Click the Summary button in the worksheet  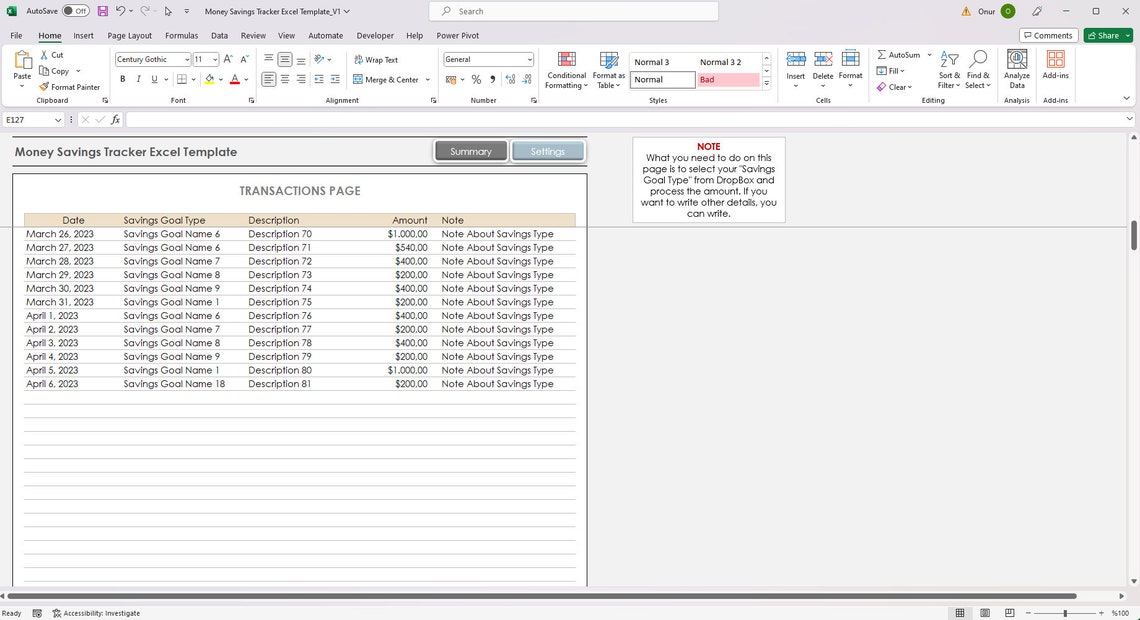(470, 151)
